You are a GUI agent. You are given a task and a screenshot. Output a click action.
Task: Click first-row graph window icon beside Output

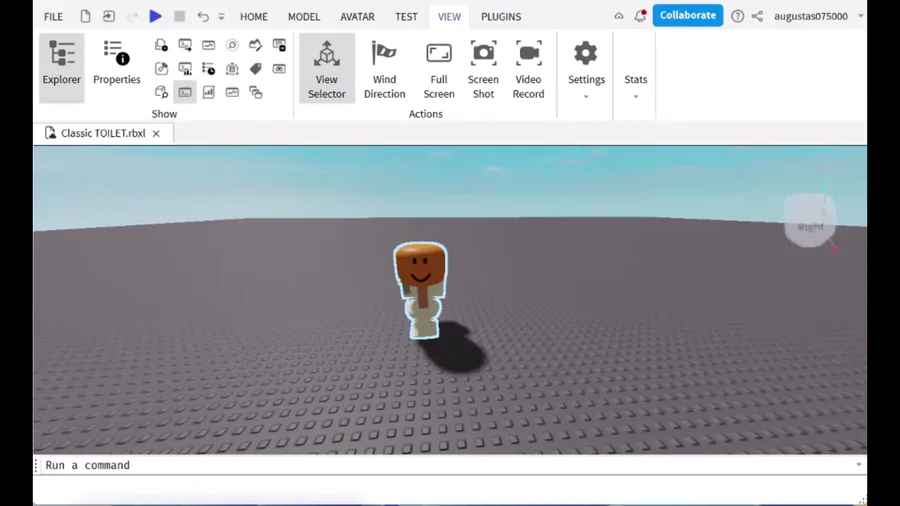(208, 45)
